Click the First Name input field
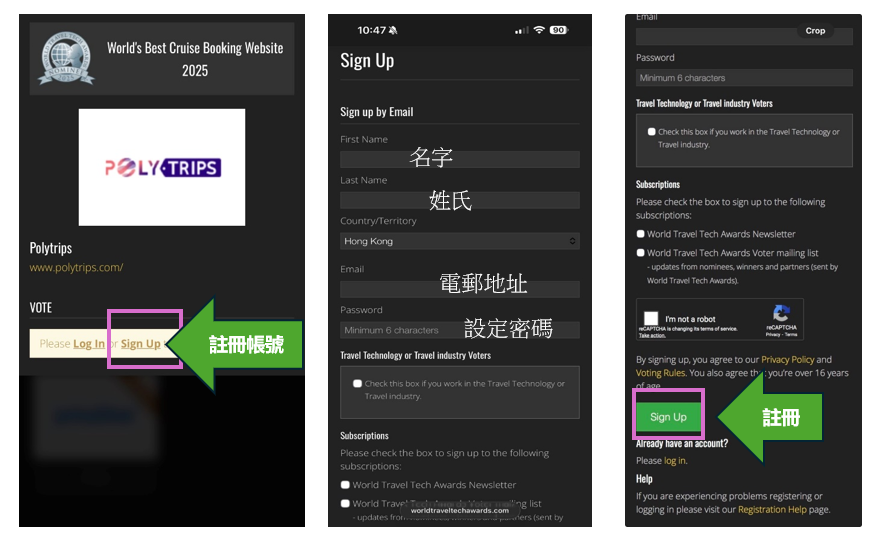Screen dimensions: 878x537 (x=459, y=159)
